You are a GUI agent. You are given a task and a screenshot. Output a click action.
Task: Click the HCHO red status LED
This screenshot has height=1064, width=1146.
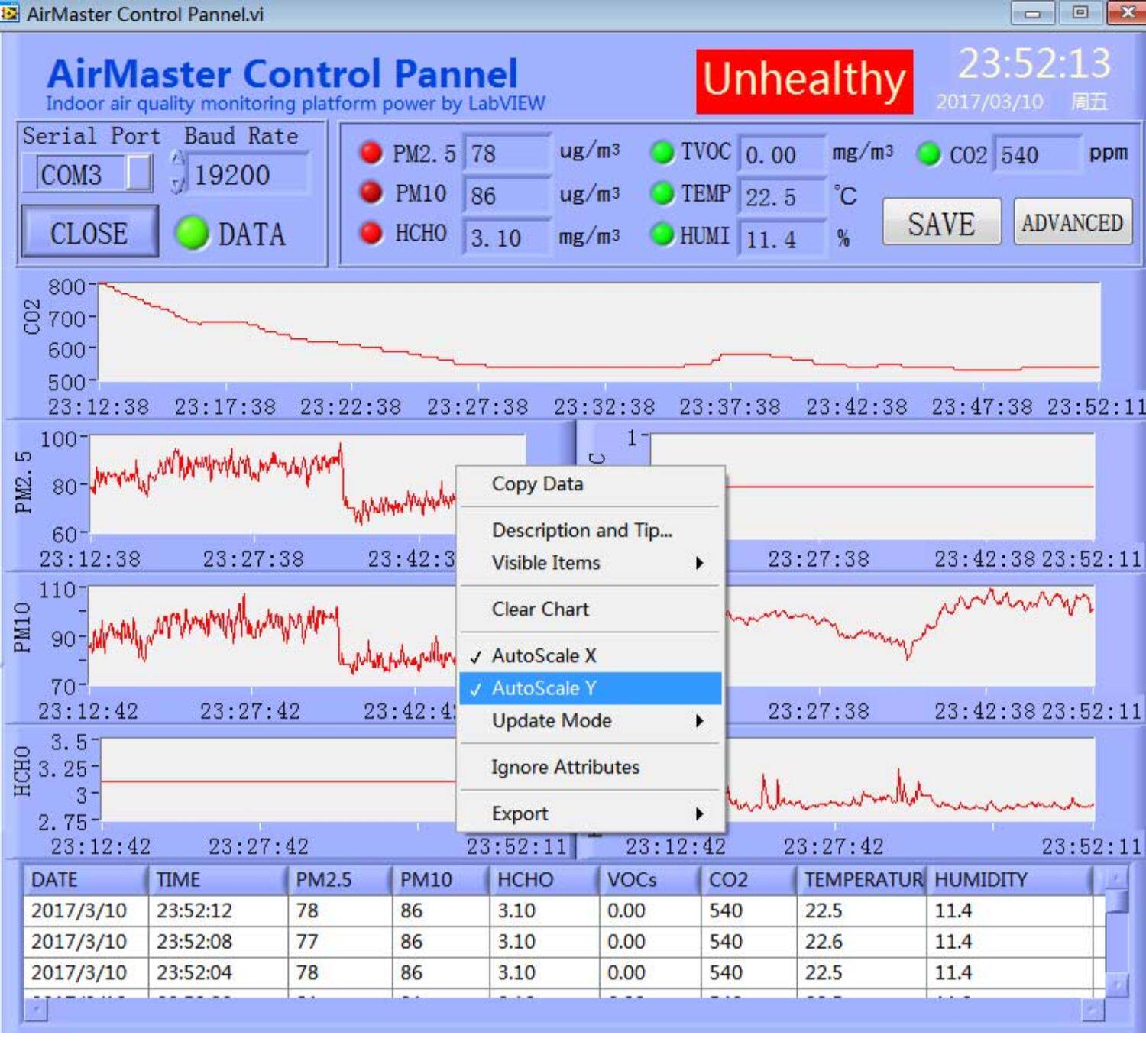pyautogui.click(x=371, y=233)
